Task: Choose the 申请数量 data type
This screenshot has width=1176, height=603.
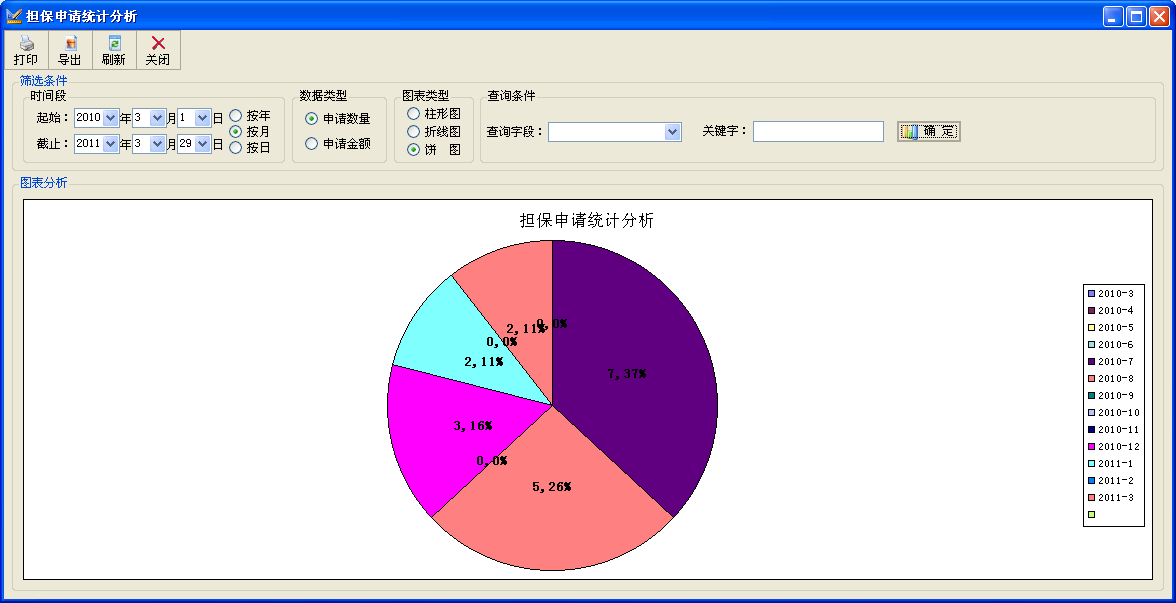Action: (x=311, y=118)
